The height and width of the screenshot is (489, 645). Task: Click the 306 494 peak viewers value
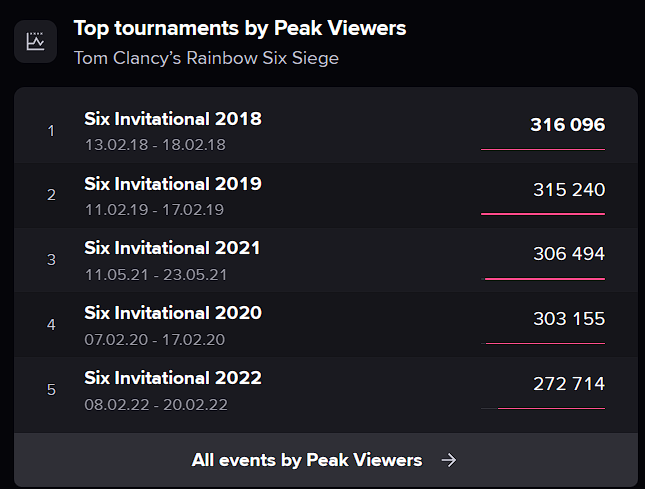(569, 255)
